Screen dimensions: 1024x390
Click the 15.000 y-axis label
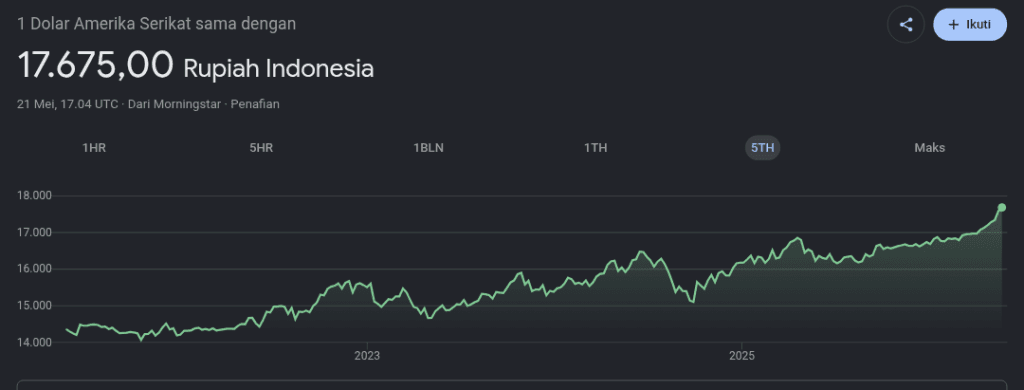[x=34, y=306]
